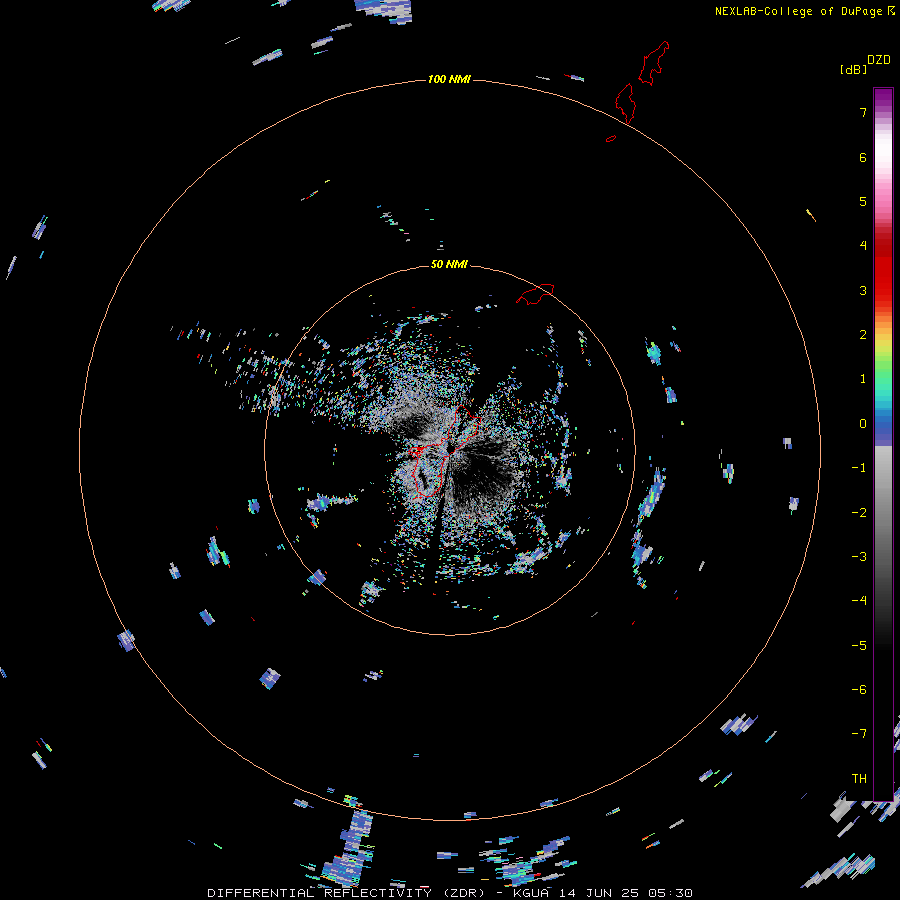Click the DZD legend title

click(879, 60)
